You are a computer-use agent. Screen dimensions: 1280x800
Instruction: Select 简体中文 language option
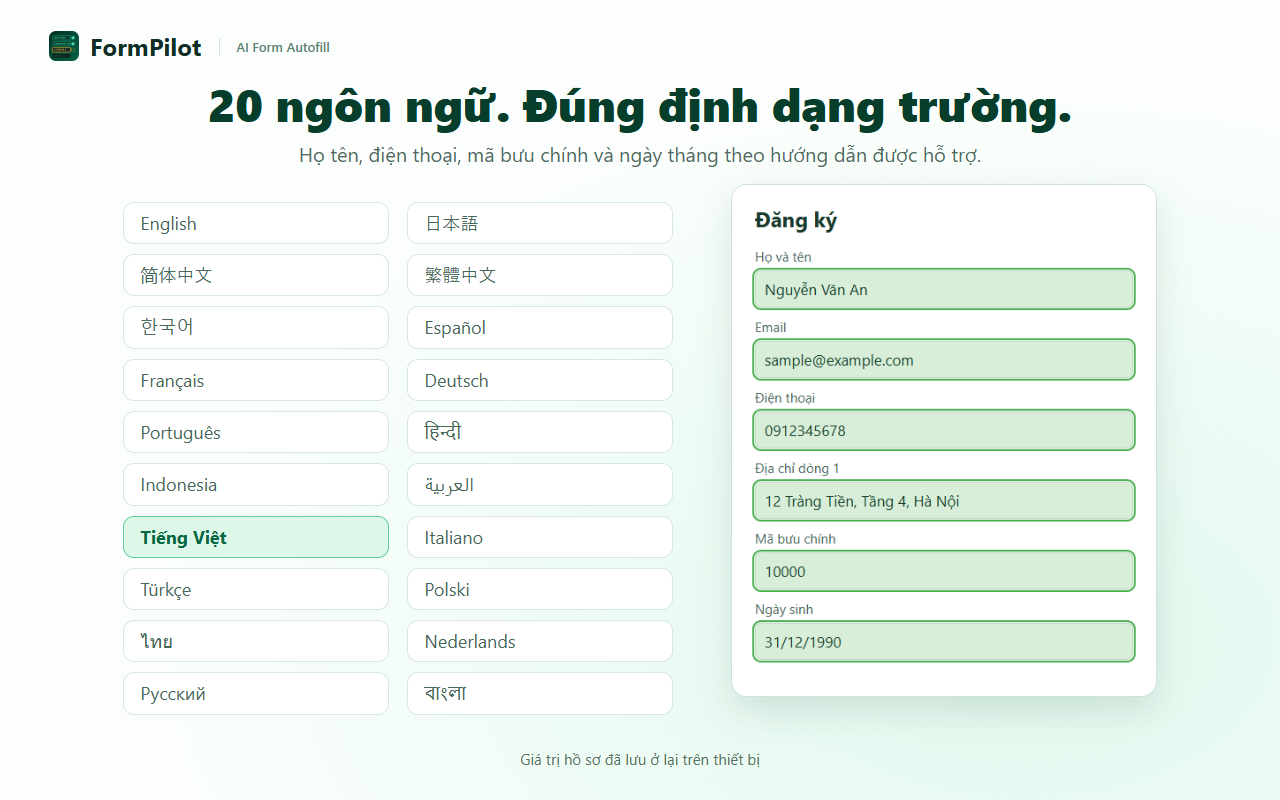click(x=256, y=275)
